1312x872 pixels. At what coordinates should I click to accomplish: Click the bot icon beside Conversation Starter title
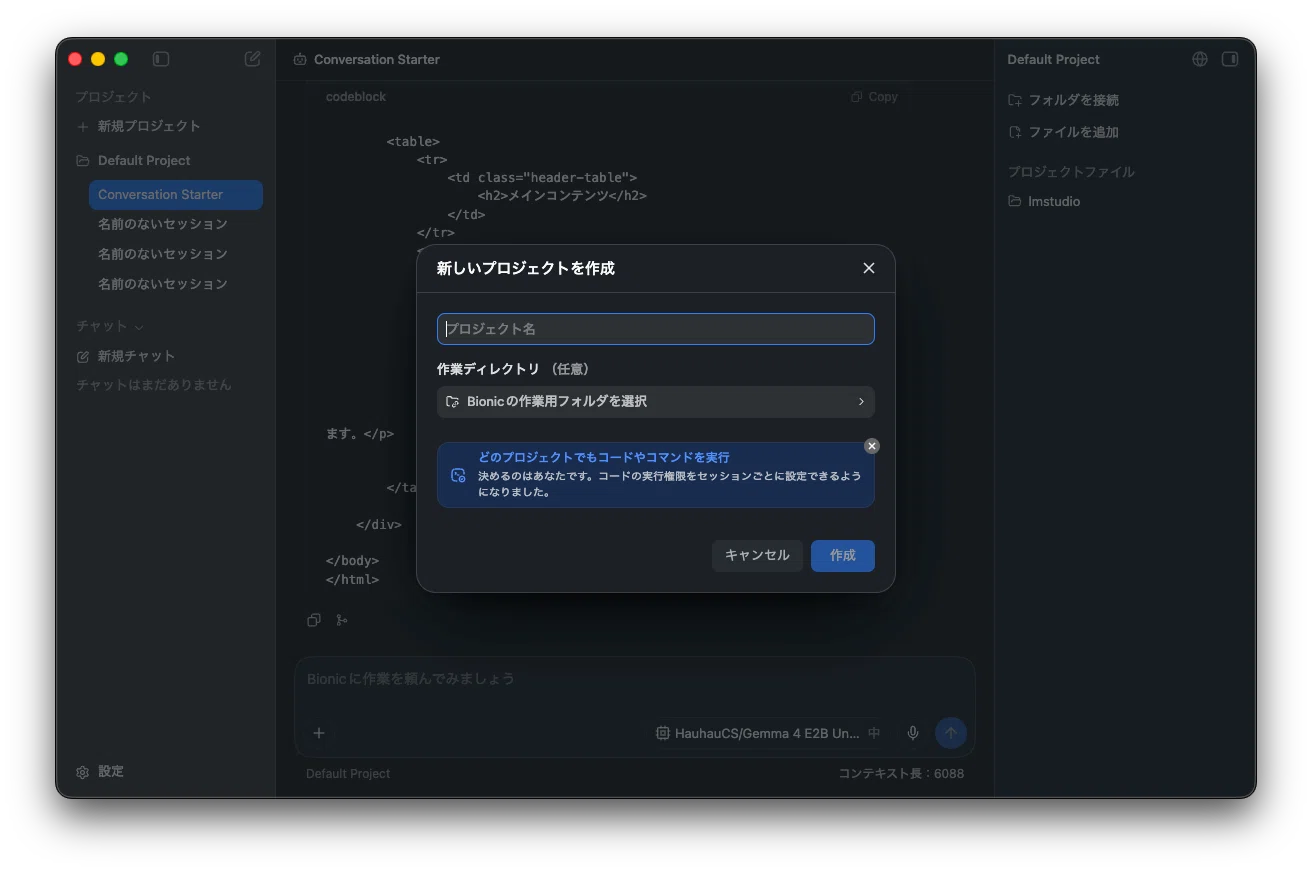click(300, 60)
